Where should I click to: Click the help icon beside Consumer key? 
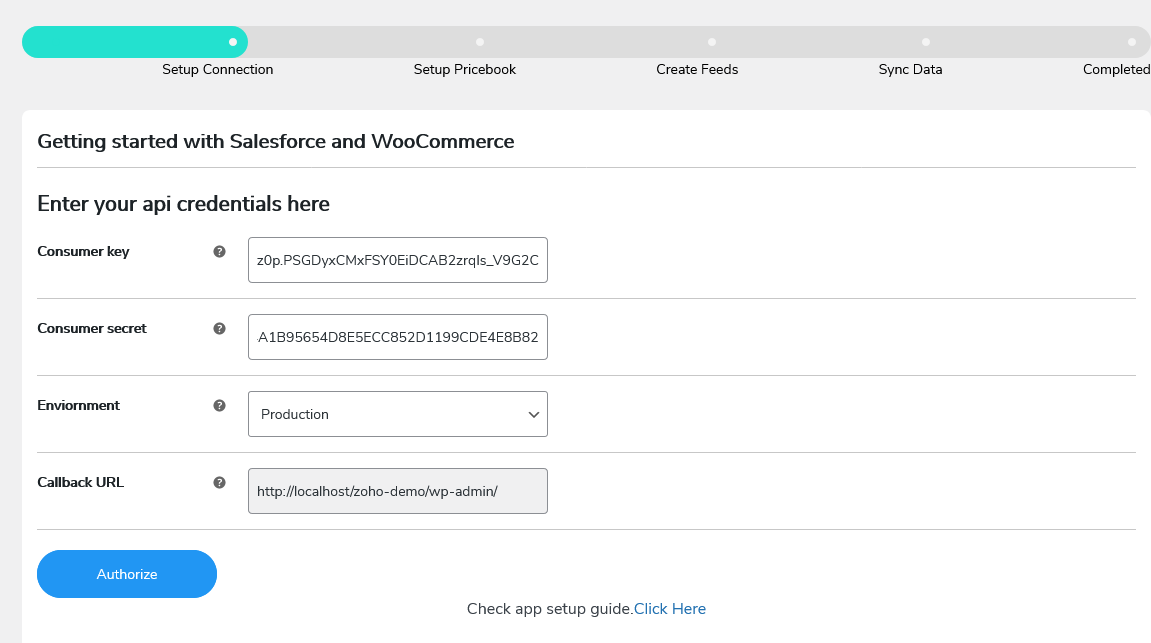(219, 252)
